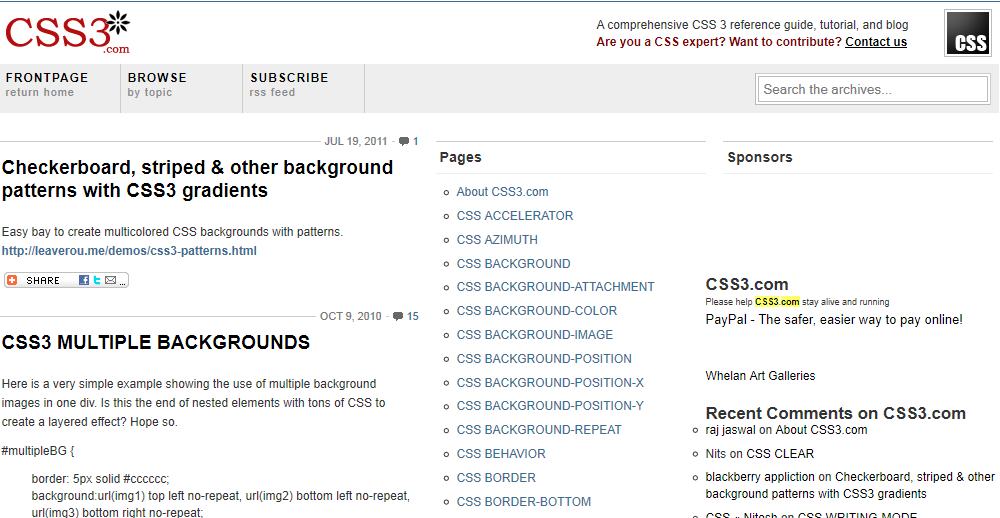Open the CSS BORDER page link
The height and width of the screenshot is (518, 1000).
point(496,478)
